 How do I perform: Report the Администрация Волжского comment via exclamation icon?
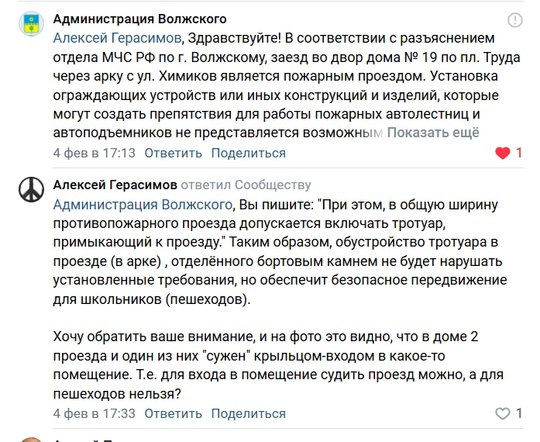click(x=515, y=20)
